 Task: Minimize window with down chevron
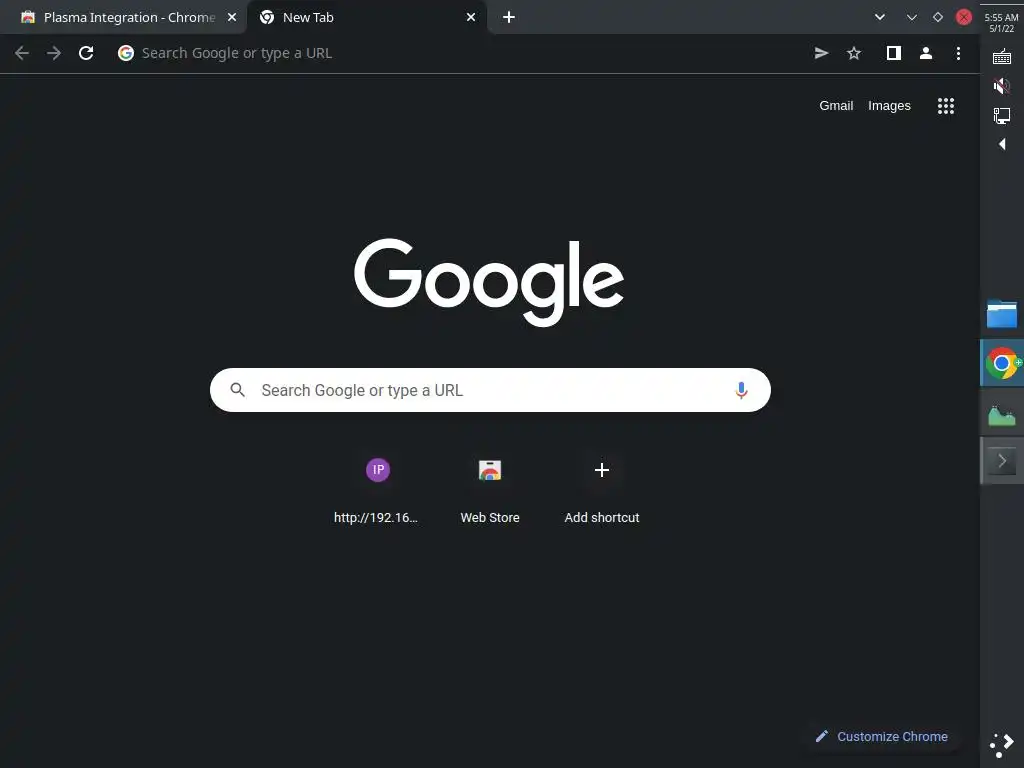pos(912,17)
